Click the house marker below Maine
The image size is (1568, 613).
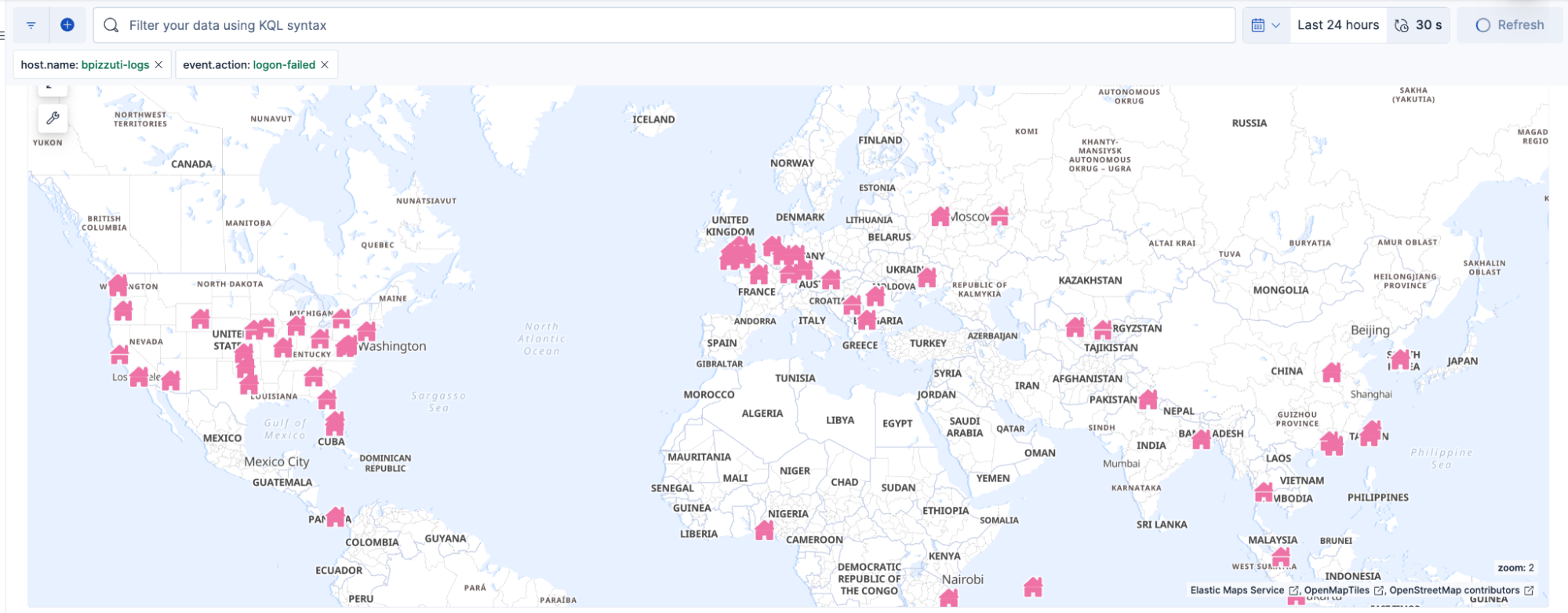pyautogui.click(x=366, y=330)
